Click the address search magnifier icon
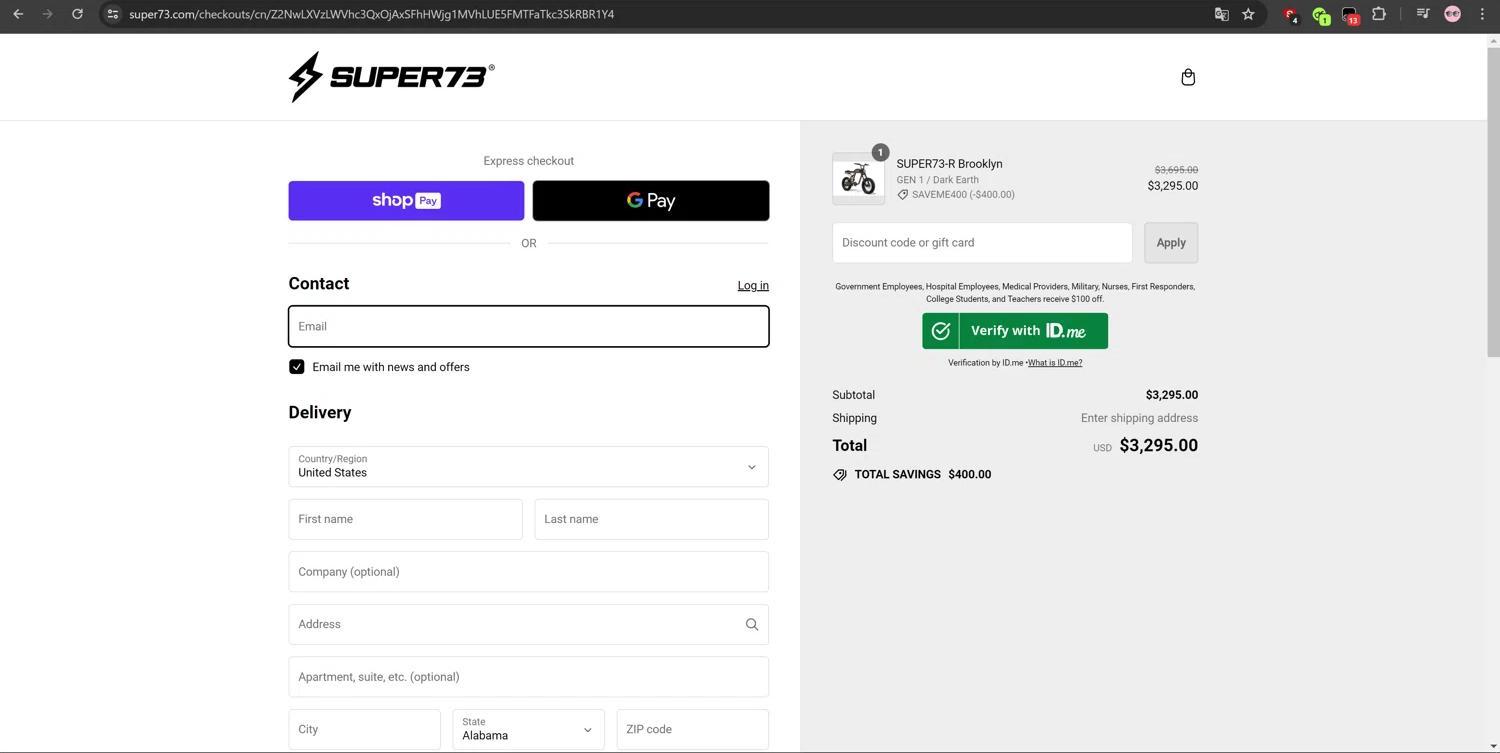This screenshot has height=753, width=1500. pos(751,625)
